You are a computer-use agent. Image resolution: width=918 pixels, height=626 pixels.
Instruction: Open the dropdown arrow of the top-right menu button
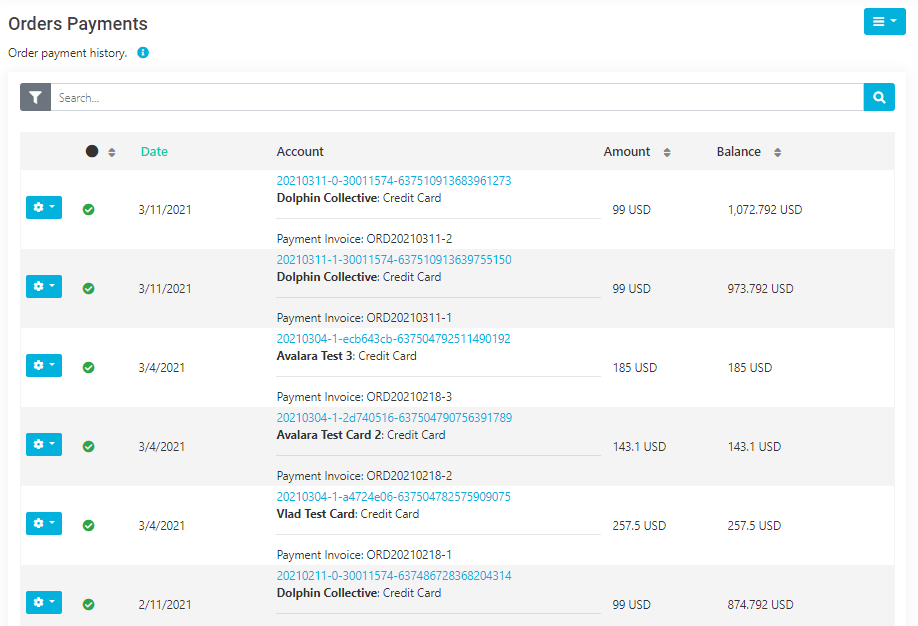point(894,21)
